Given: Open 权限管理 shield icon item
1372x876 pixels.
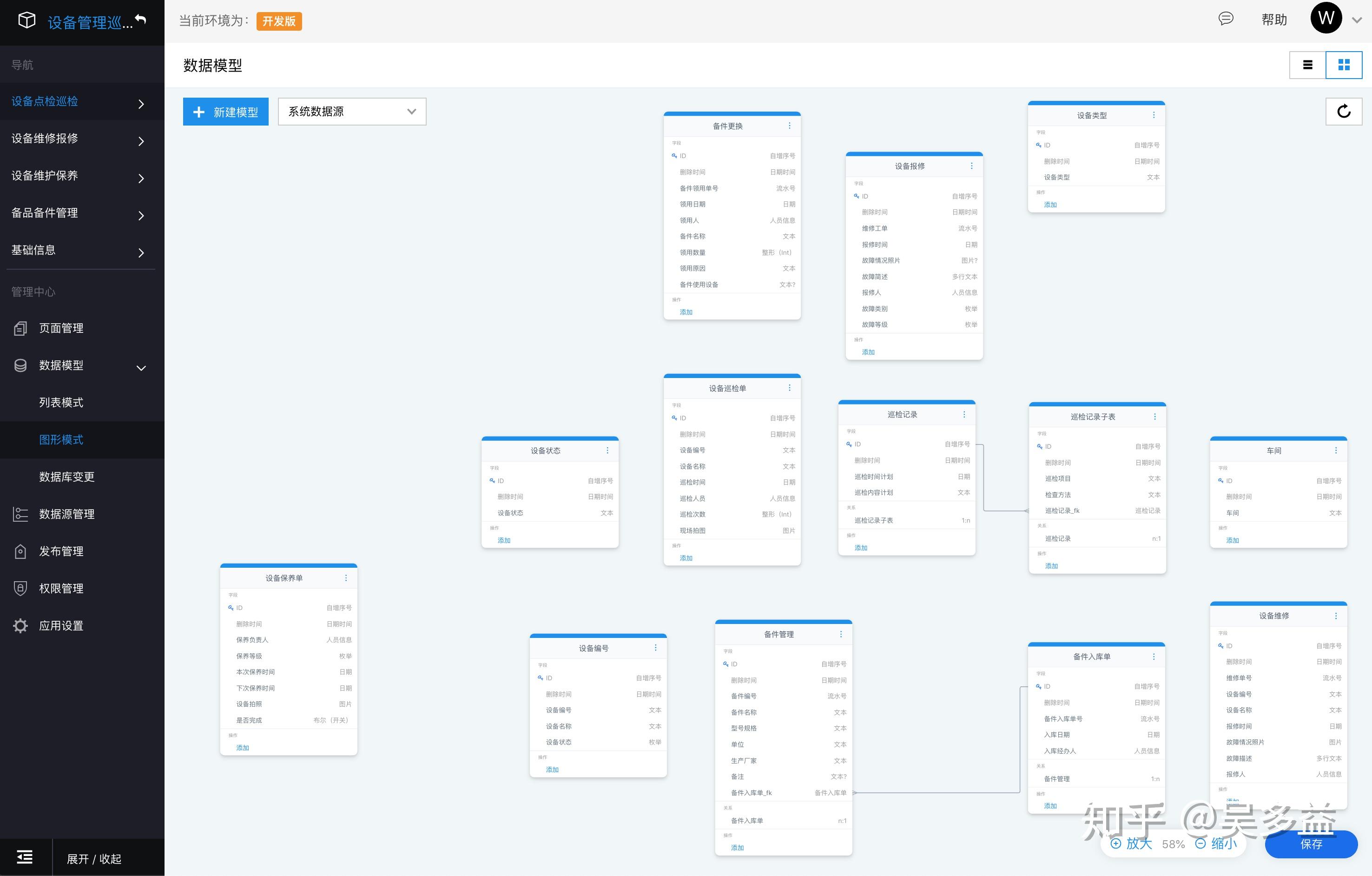Looking at the screenshot, I should (x=20, y=589).
